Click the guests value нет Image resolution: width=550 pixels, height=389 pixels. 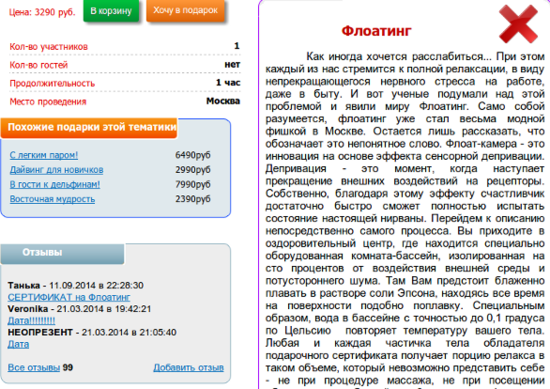(232, 65)
